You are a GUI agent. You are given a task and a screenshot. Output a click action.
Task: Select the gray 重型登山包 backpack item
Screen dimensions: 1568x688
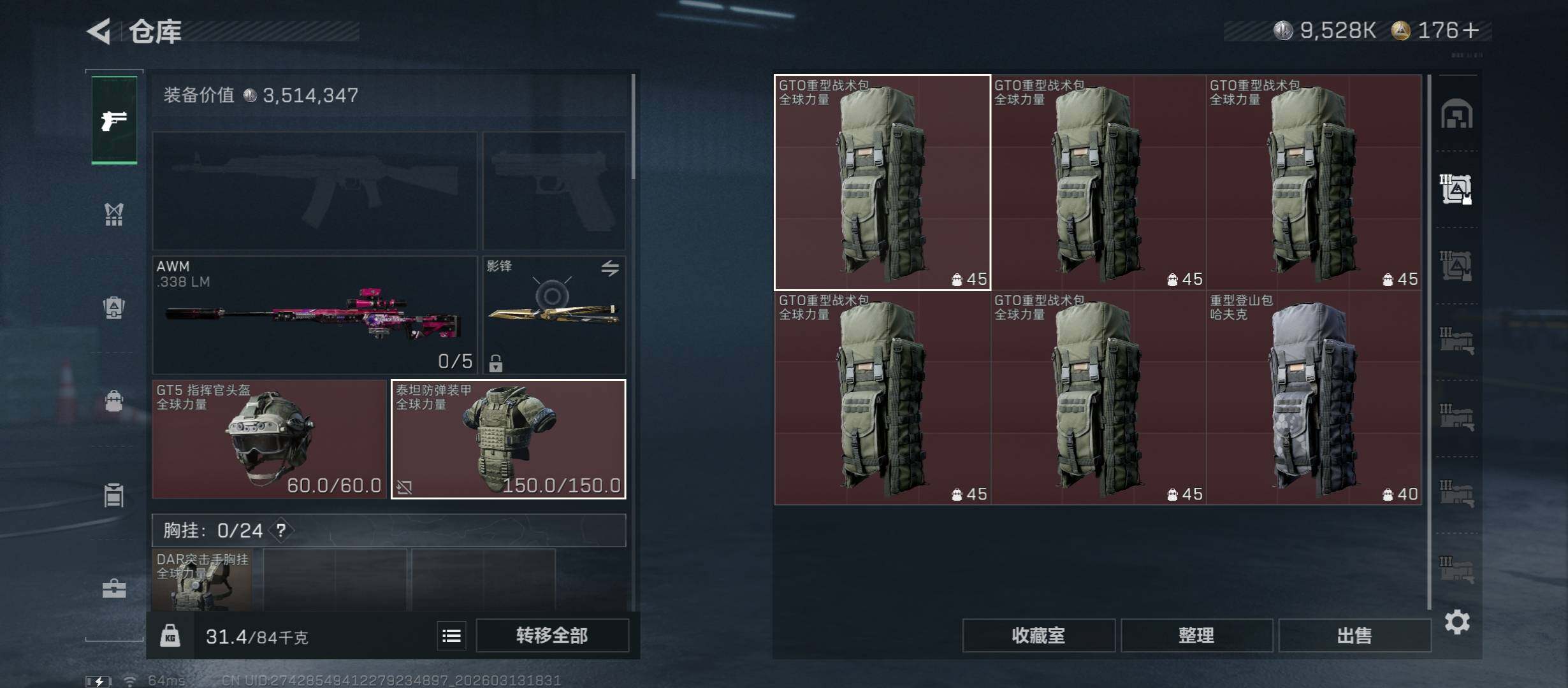tap(1314, 398)
